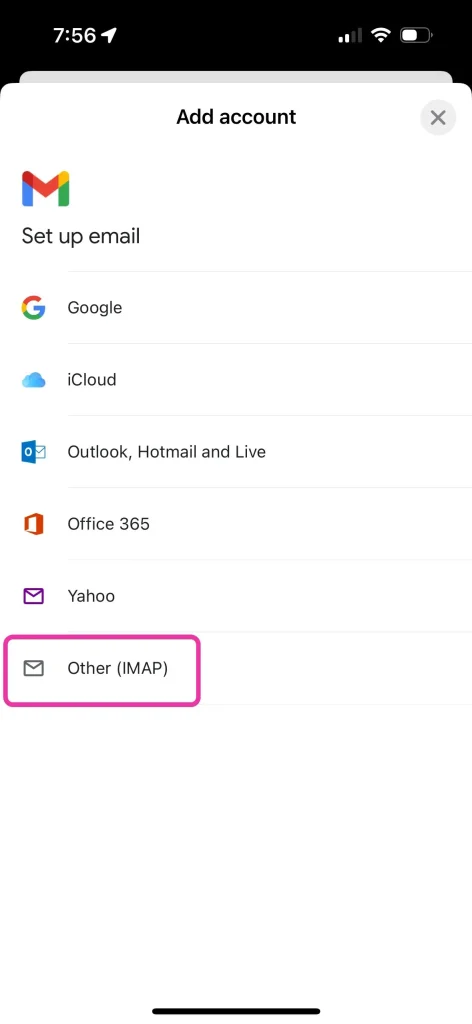Tap the Gmail logo icon

[x=46, y=189]
